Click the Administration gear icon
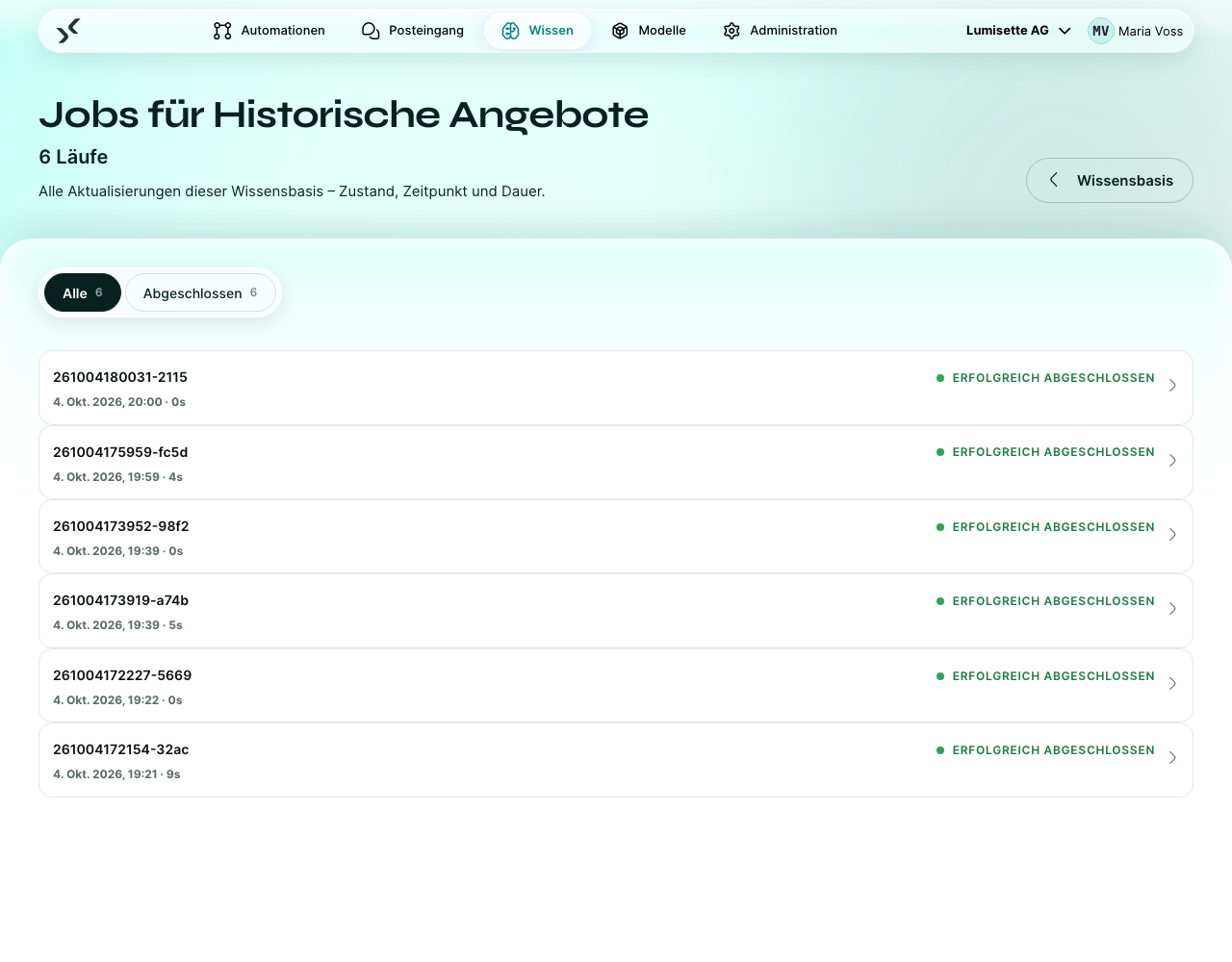1232x962 pixels. (731, 31)
